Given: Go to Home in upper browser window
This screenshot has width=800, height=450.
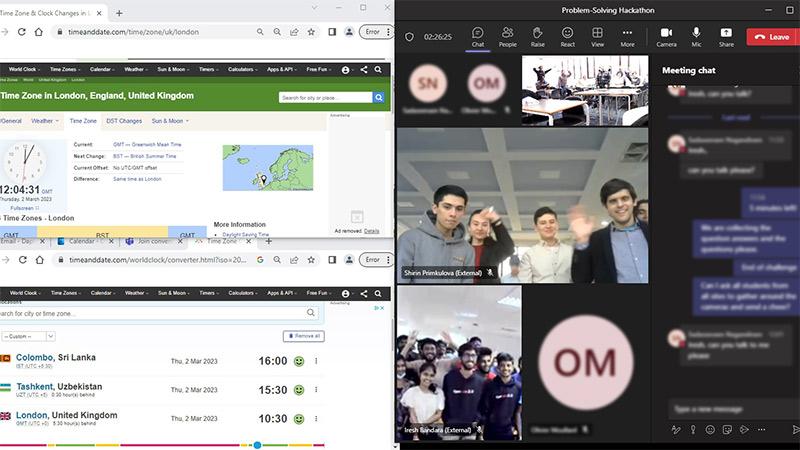Looking at the screenshot, I should pyautogui.click(x=38, y=32).
